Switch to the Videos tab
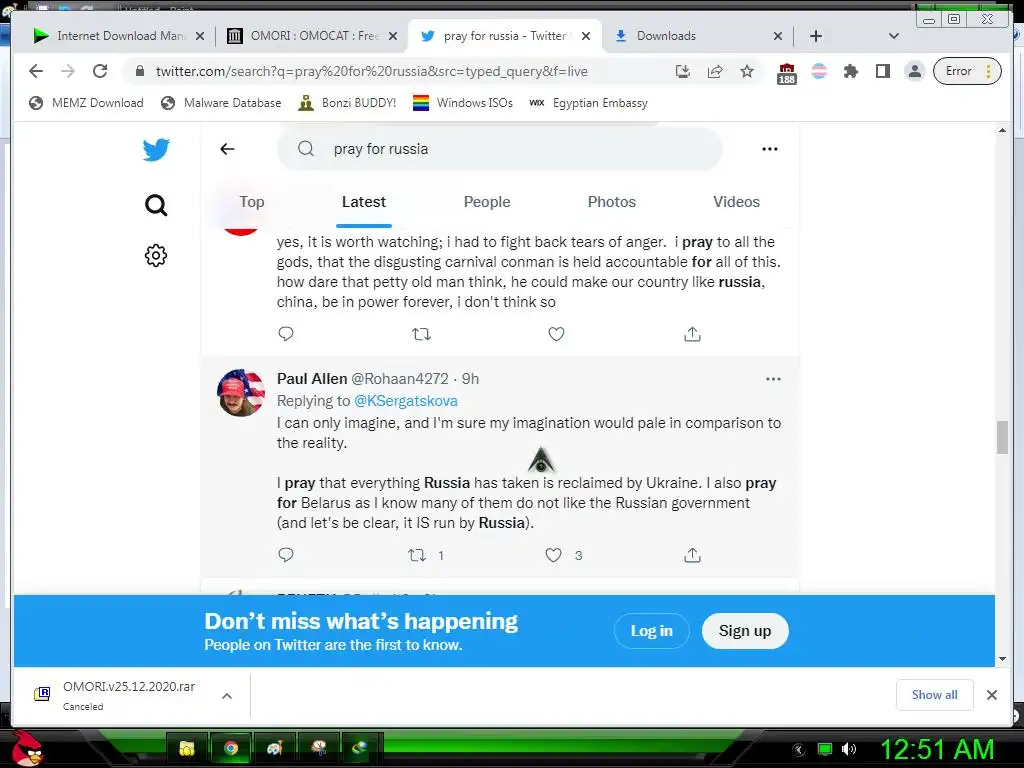Viewport: 1024px width, 768px height. click(737, 202)
